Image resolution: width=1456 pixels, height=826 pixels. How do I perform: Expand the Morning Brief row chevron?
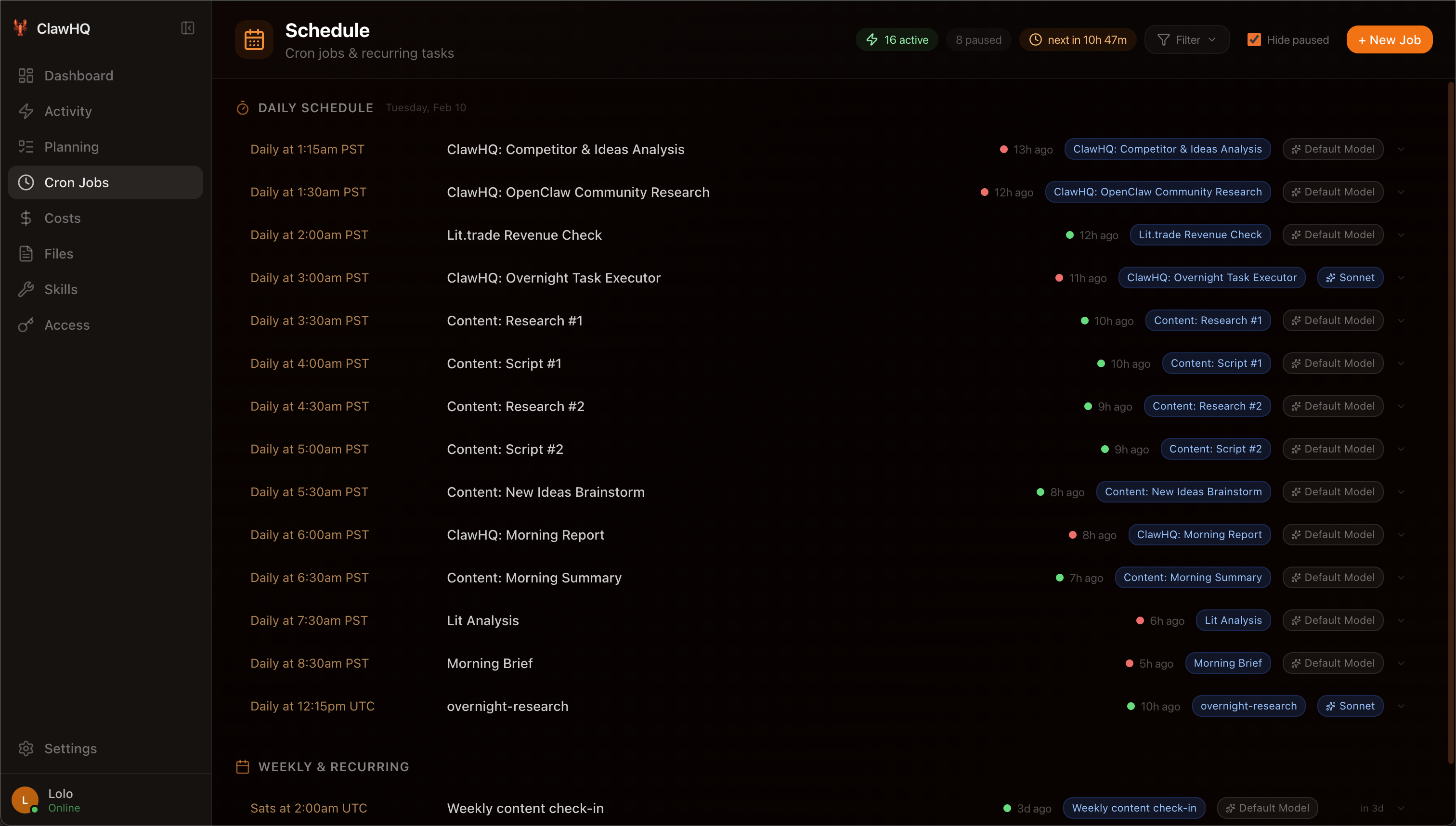pyautogui.click(x=1402, y=663)
